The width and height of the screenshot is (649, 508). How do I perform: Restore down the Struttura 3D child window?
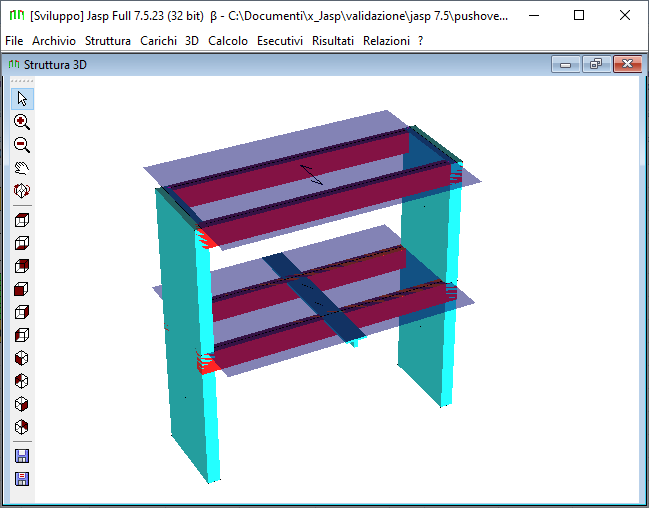tap(596, 65)
